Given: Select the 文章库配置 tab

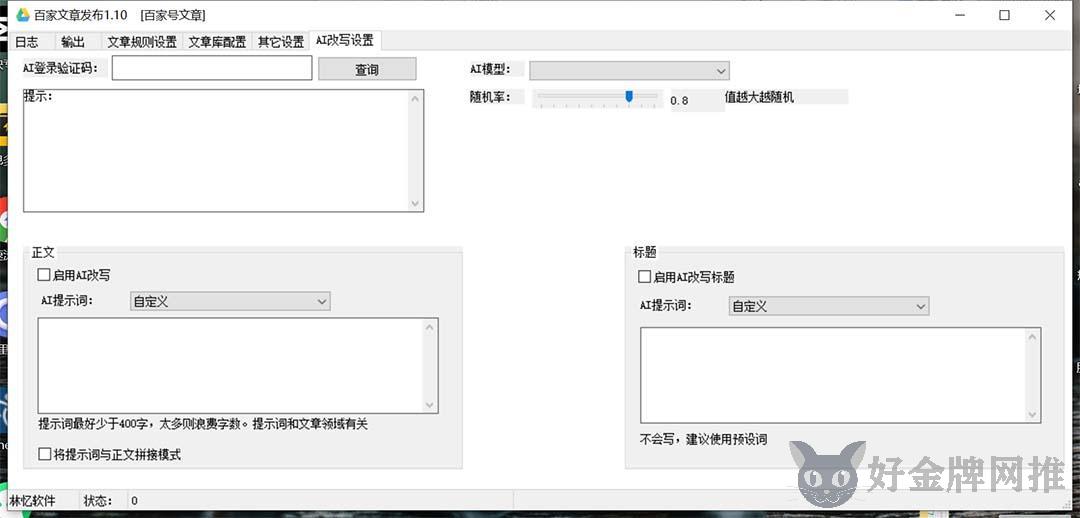Looking at the screenshot, I should [x=217, y=41].
